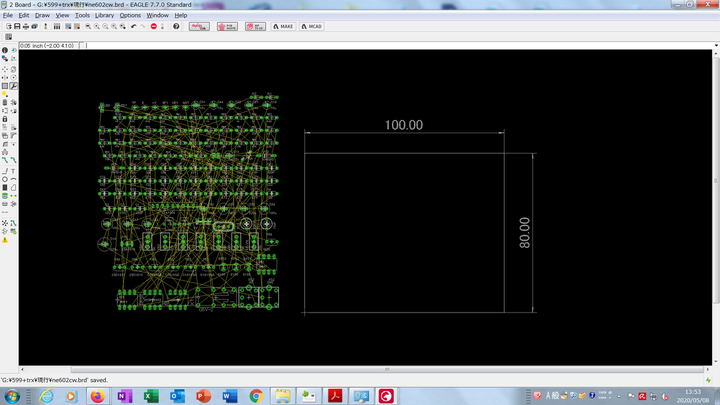Click the red Stop command icon
This screenshot has width=720, height=405.
[154, 26]
